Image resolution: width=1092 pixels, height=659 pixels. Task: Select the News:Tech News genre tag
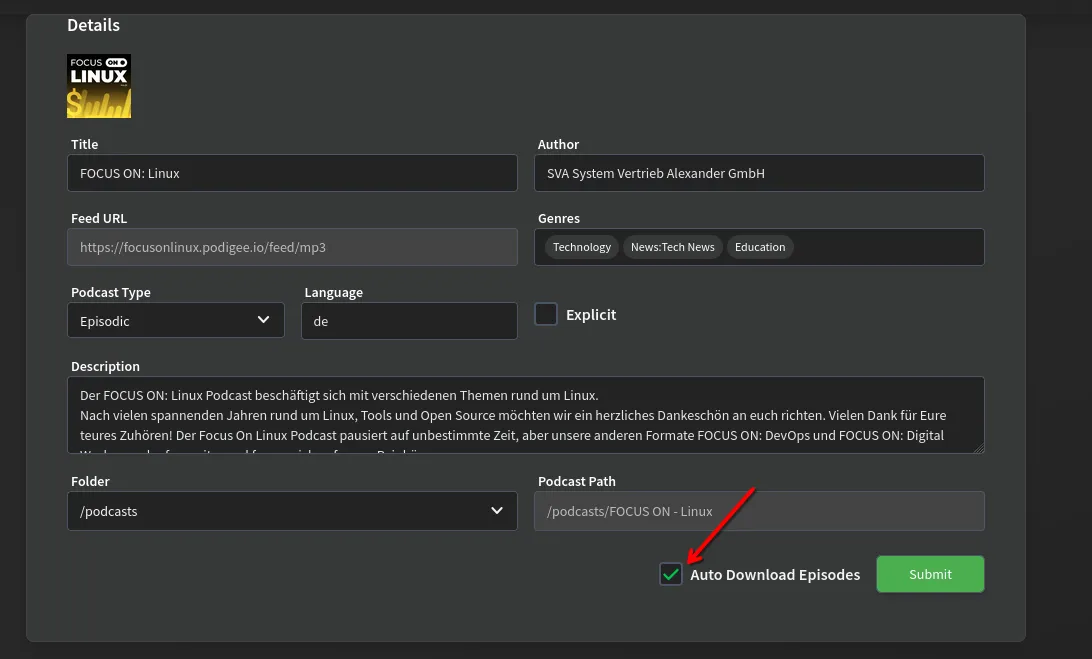(x=672, y=247)
